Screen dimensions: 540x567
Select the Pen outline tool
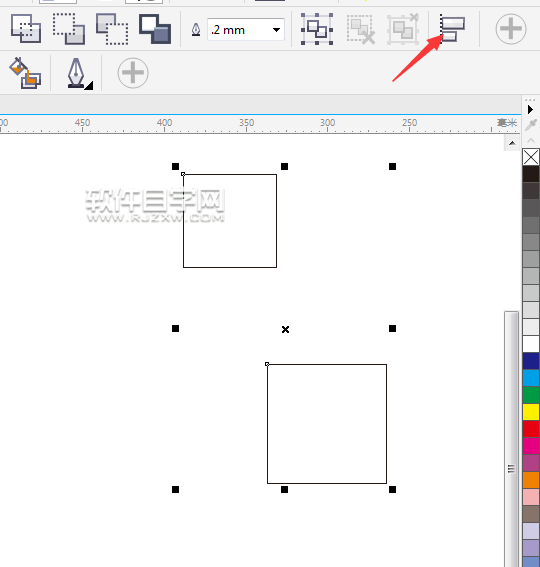click(78, 73)
